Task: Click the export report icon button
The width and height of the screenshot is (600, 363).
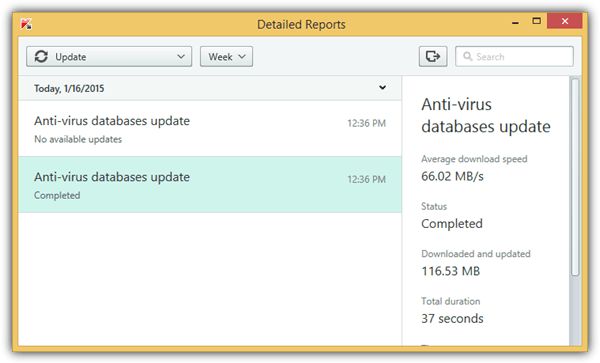Action: pos(433,57)
